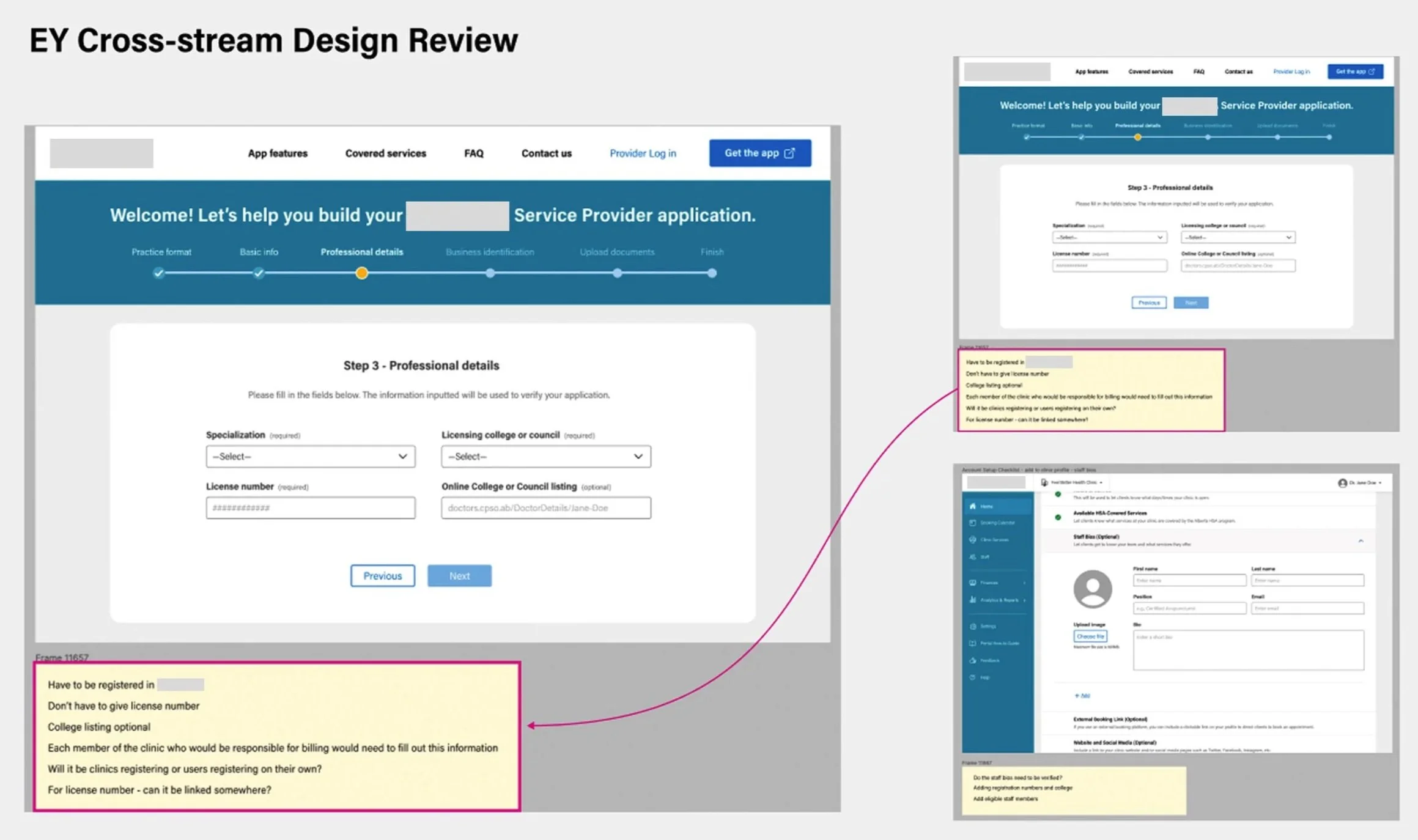The width and height of the screenshot is (1418, 840).
Task: Click external-link icon on Get the app button
Action: click(x=789, y=153)
